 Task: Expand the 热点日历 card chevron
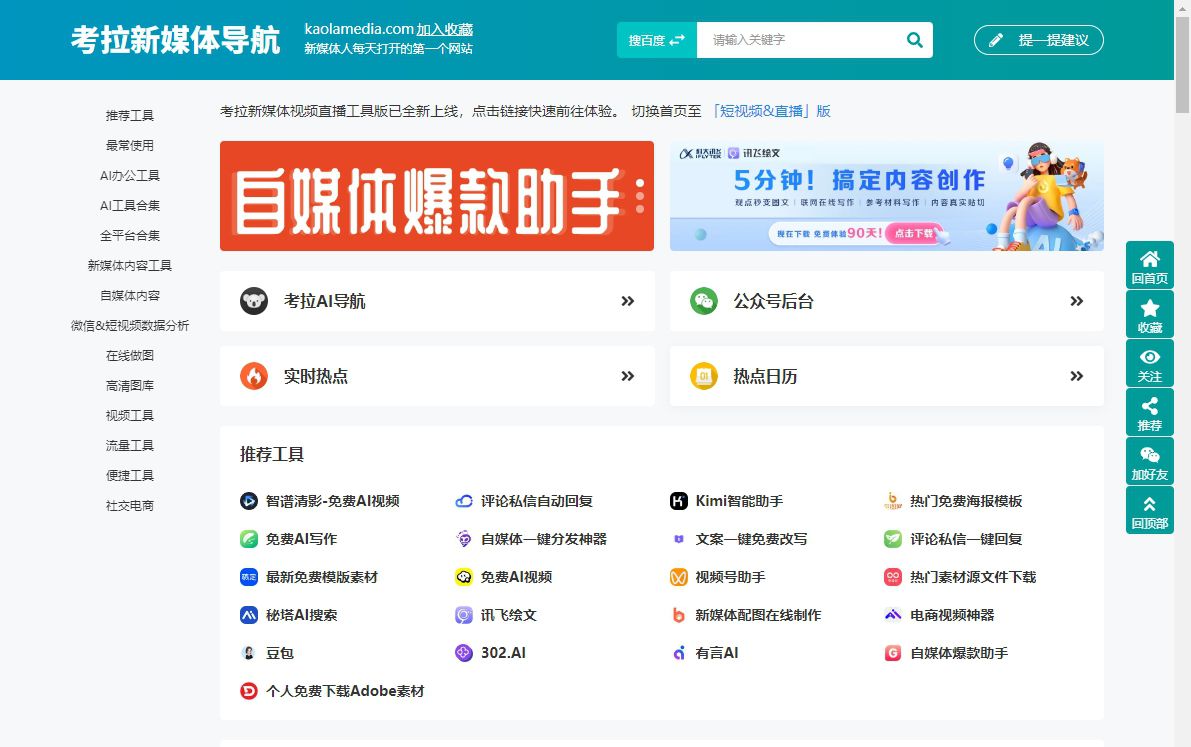coord(1076,376)
